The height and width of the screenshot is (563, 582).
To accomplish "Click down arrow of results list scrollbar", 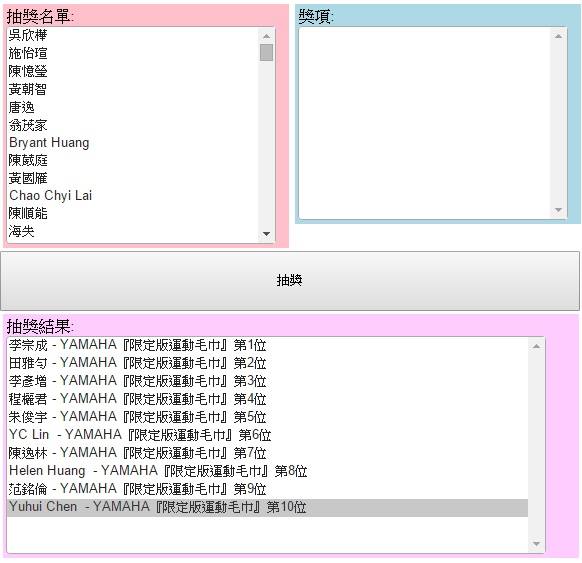I will click(x=536, y=544).
